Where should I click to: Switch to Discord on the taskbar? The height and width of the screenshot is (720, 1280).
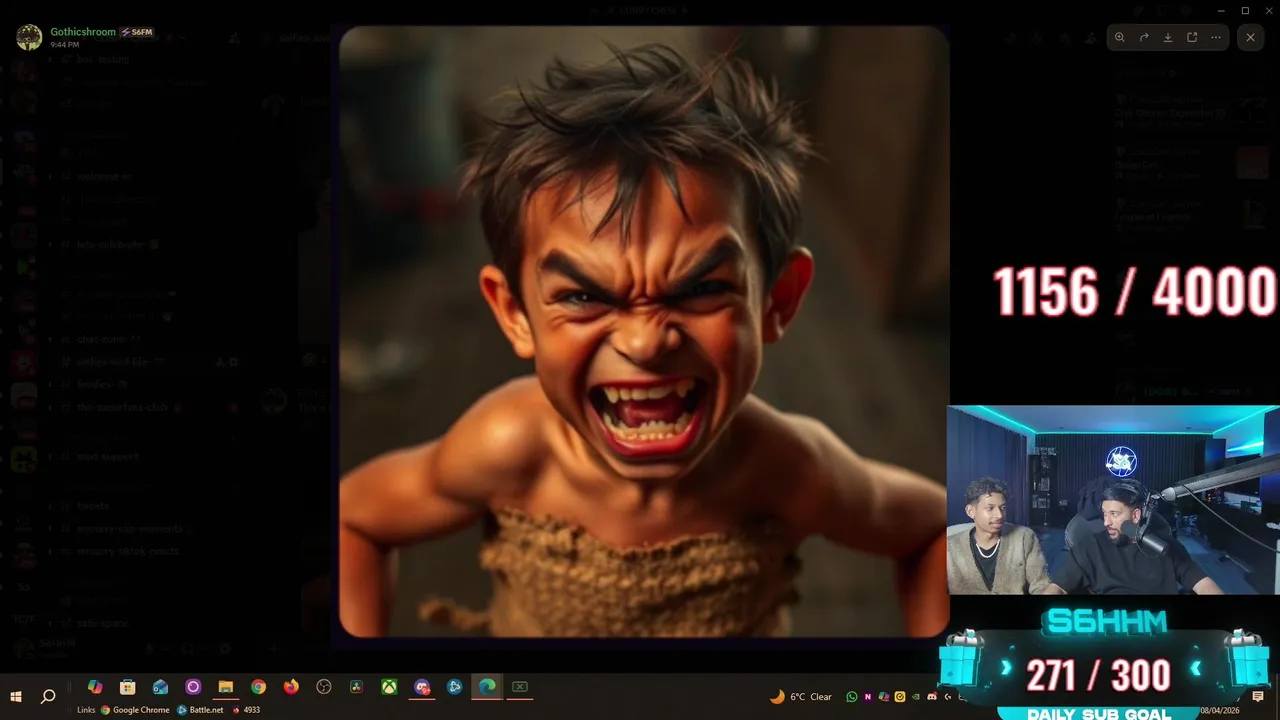pyautogui.click(x=422, y=687)
